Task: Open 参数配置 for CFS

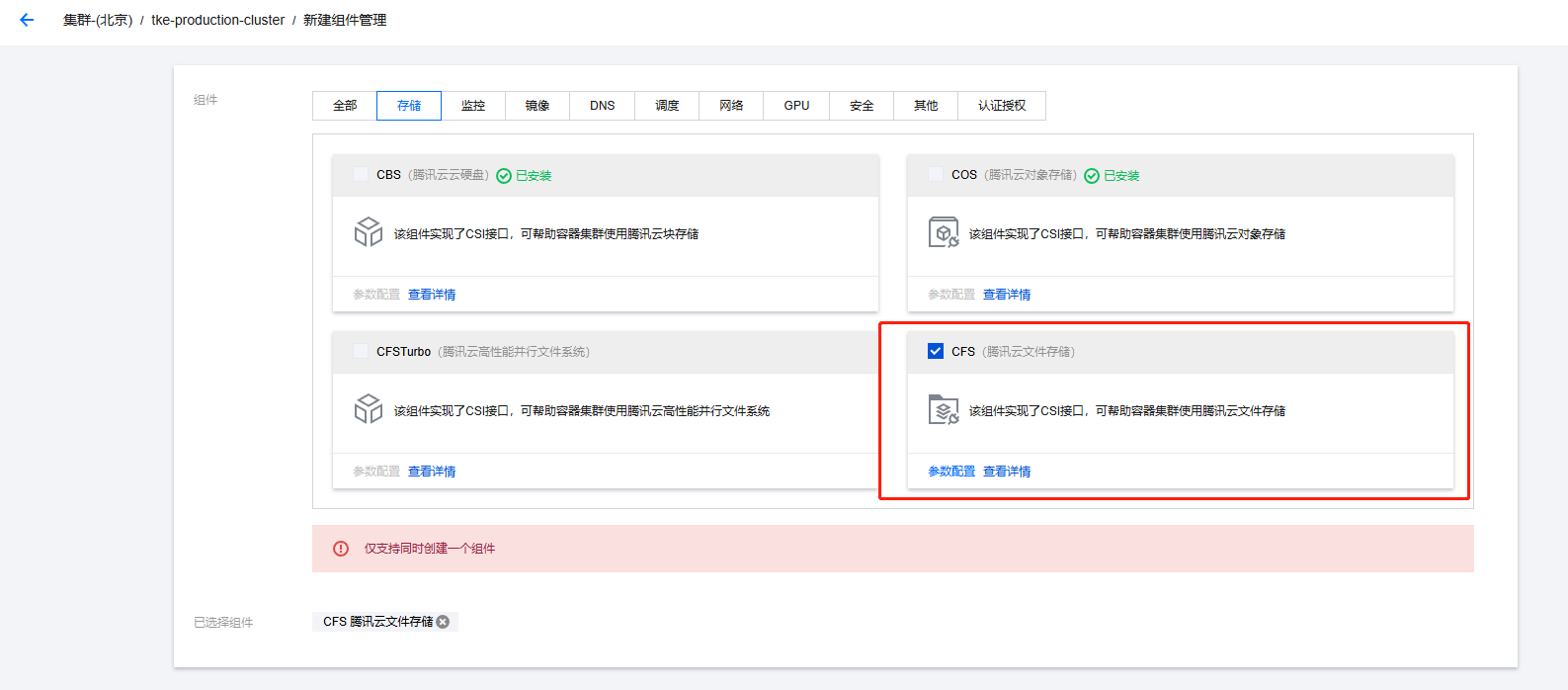Action: tap(951, 472)
